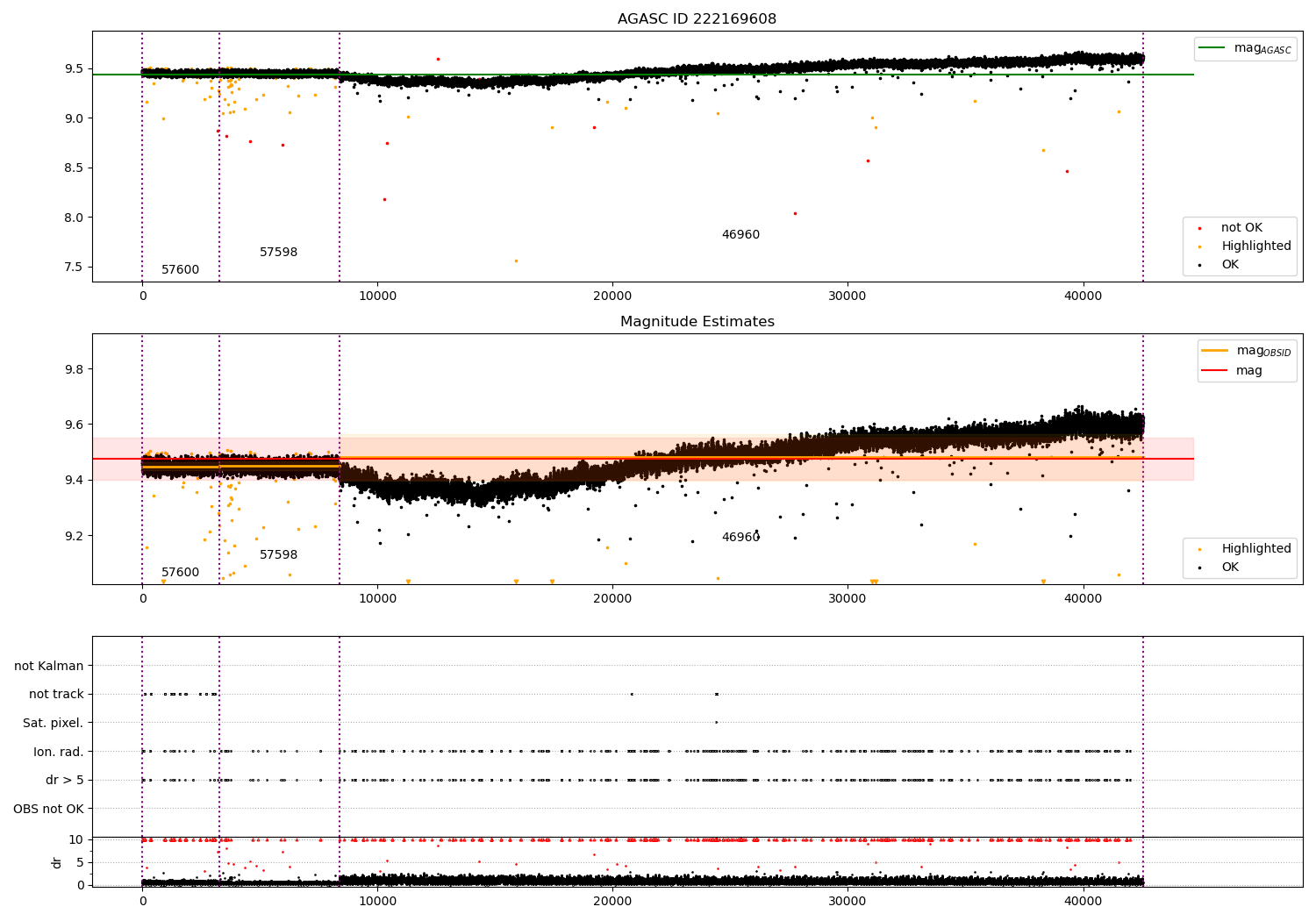Click the green mag AGASC legend line

click(1212, 48)
